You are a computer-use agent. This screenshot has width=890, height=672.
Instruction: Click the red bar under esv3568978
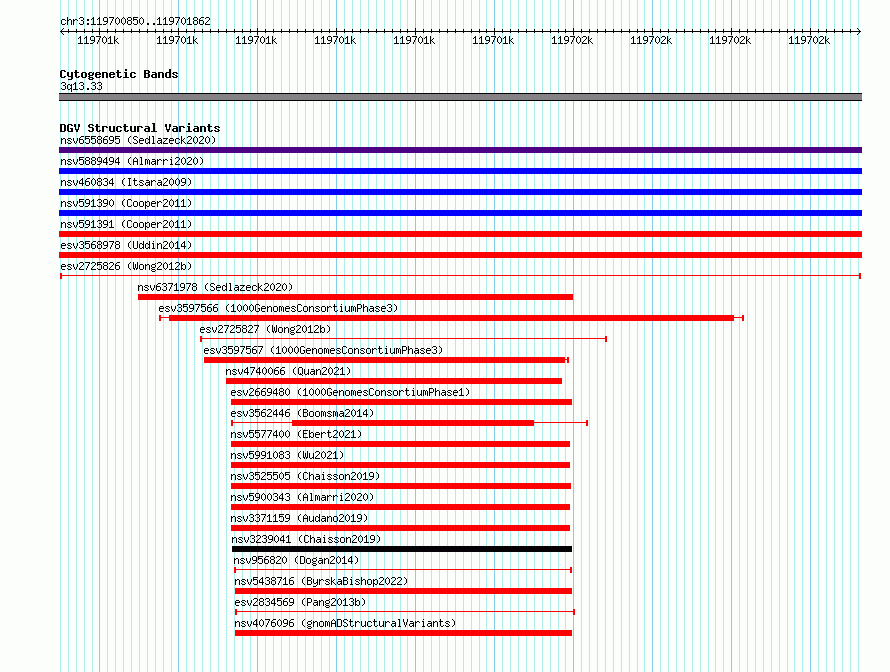tap(460, 255)
